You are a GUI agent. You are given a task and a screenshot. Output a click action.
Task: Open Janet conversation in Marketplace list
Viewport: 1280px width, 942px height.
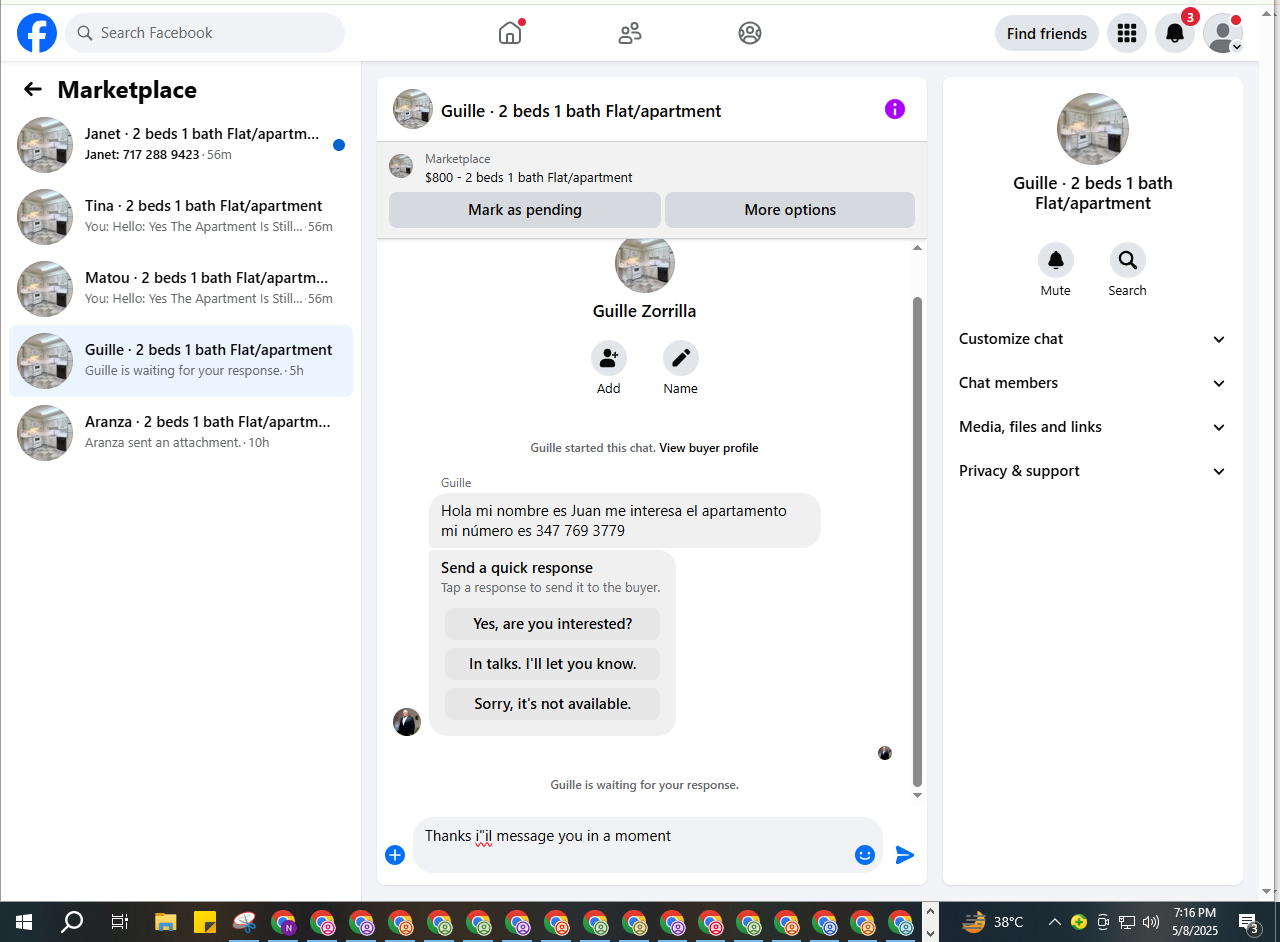coord(181,145)
